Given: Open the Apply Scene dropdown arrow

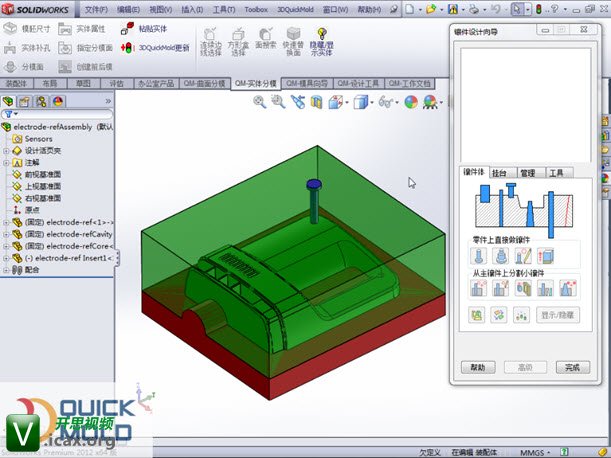Looking at the screenshot, I should [441, 103].
